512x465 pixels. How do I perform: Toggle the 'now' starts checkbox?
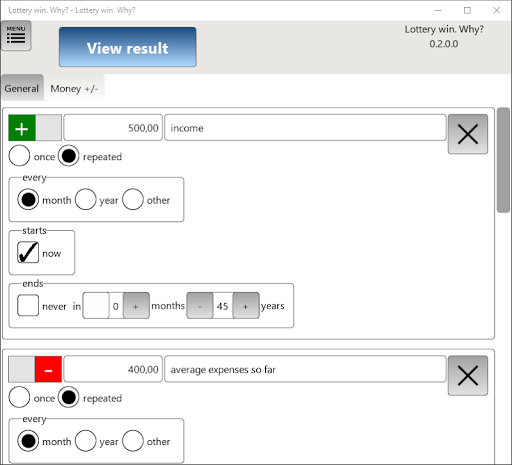click(x=28, y=253)
